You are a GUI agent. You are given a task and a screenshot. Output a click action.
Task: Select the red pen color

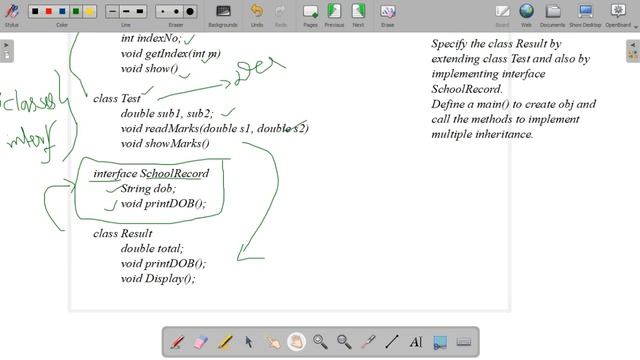49,11
